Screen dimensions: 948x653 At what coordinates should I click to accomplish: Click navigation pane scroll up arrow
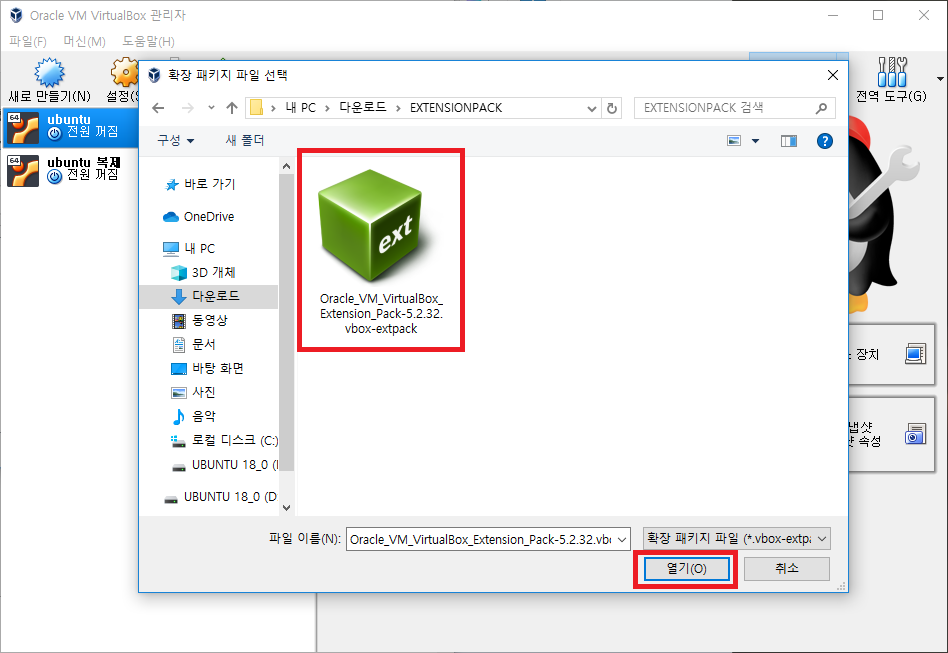click(287, 166)
